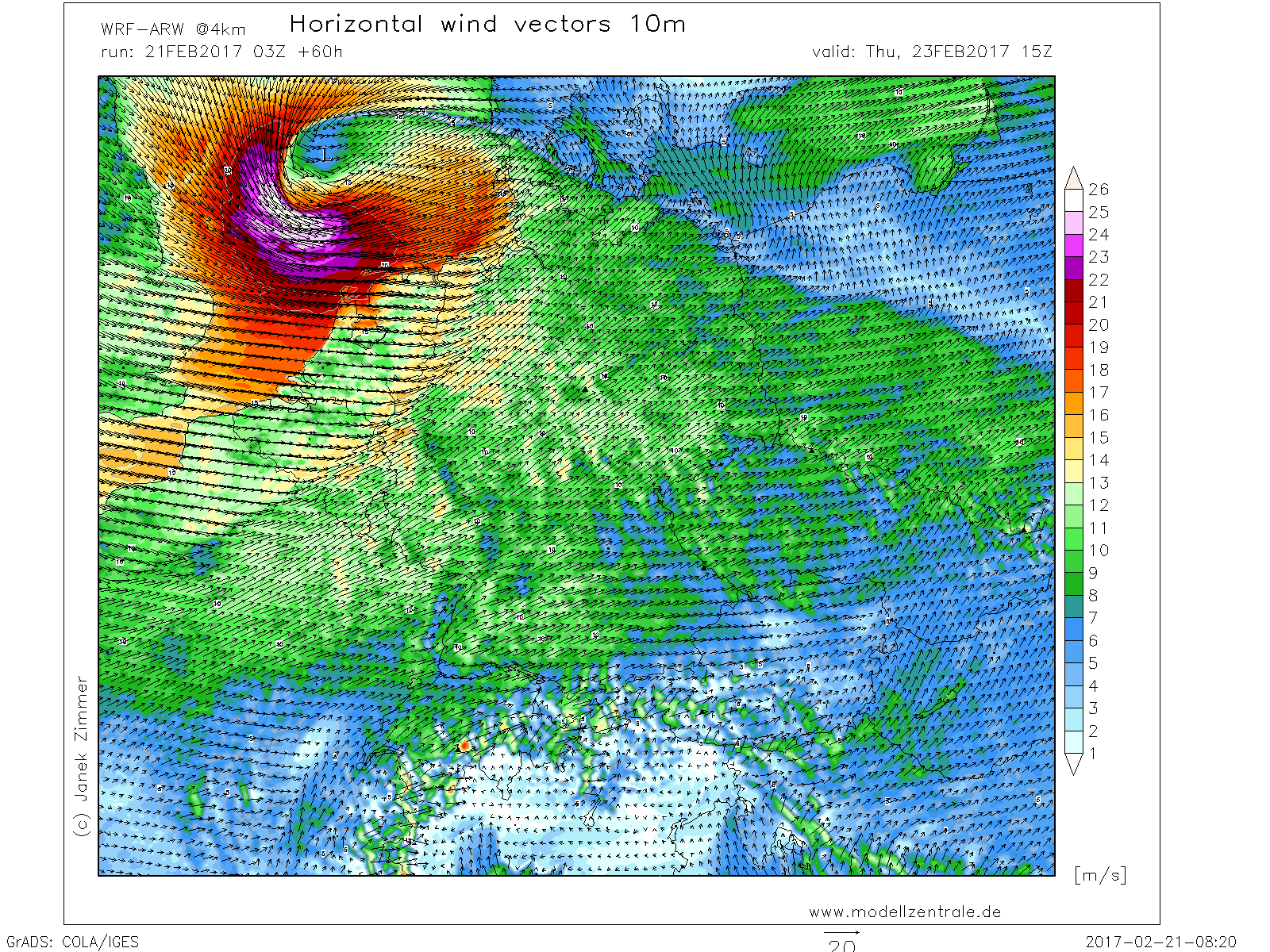1270x952 pixels.
Task: Click legend value 25
Action: 1099,212
